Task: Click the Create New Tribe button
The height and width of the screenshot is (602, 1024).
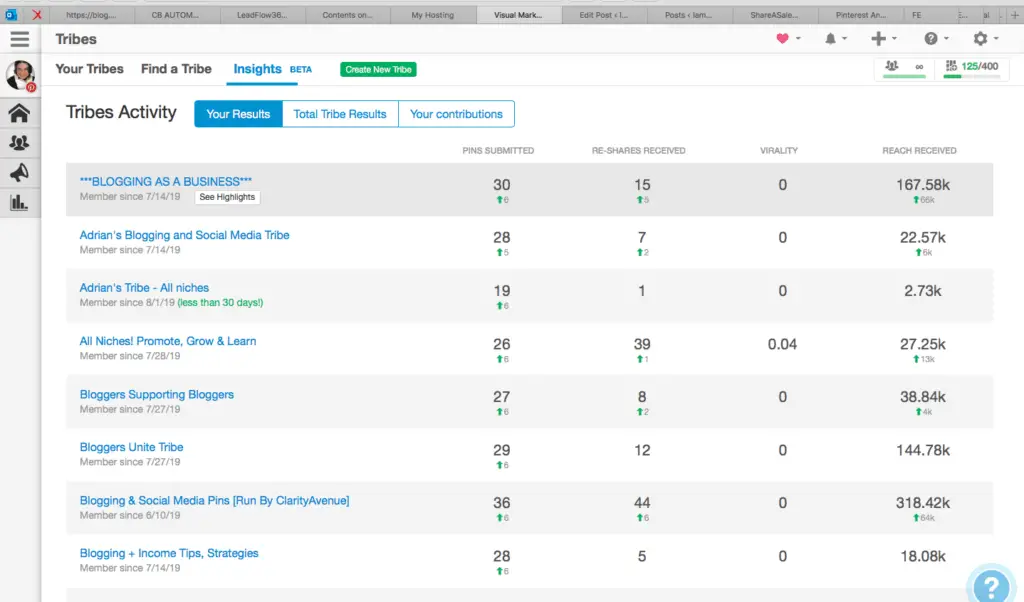Action: [x=378, y=69]
